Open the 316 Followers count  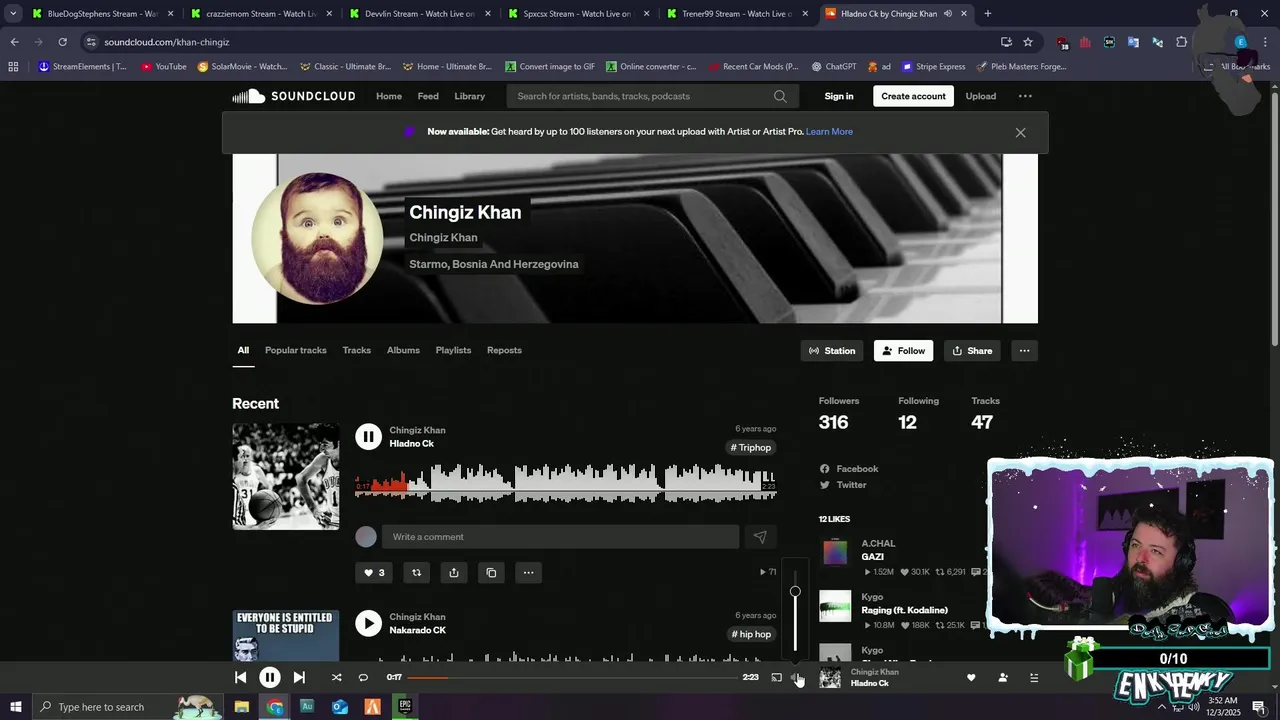pyautogui.click(x=833, y=422)
